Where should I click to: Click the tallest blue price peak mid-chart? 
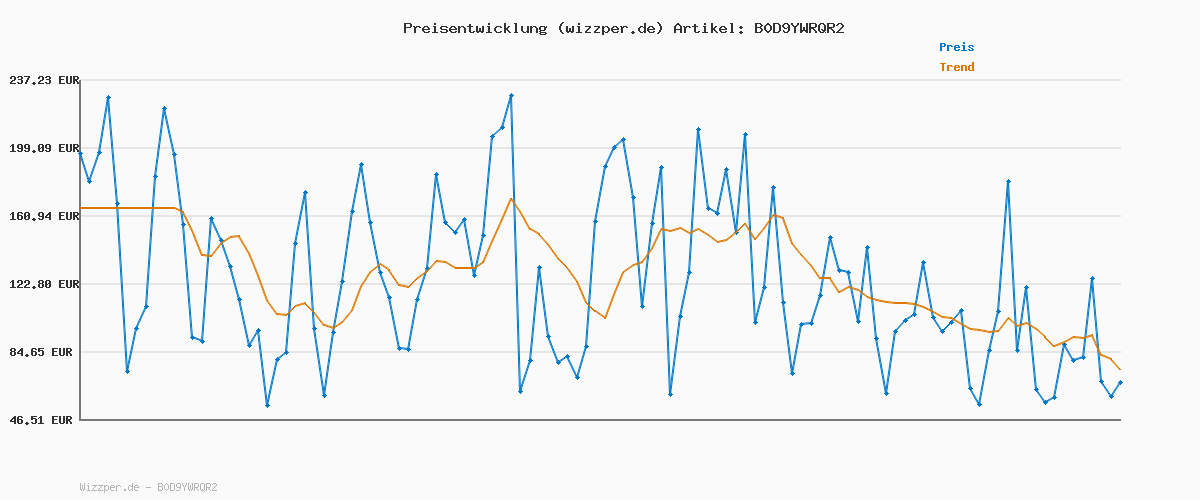point(511,96)
